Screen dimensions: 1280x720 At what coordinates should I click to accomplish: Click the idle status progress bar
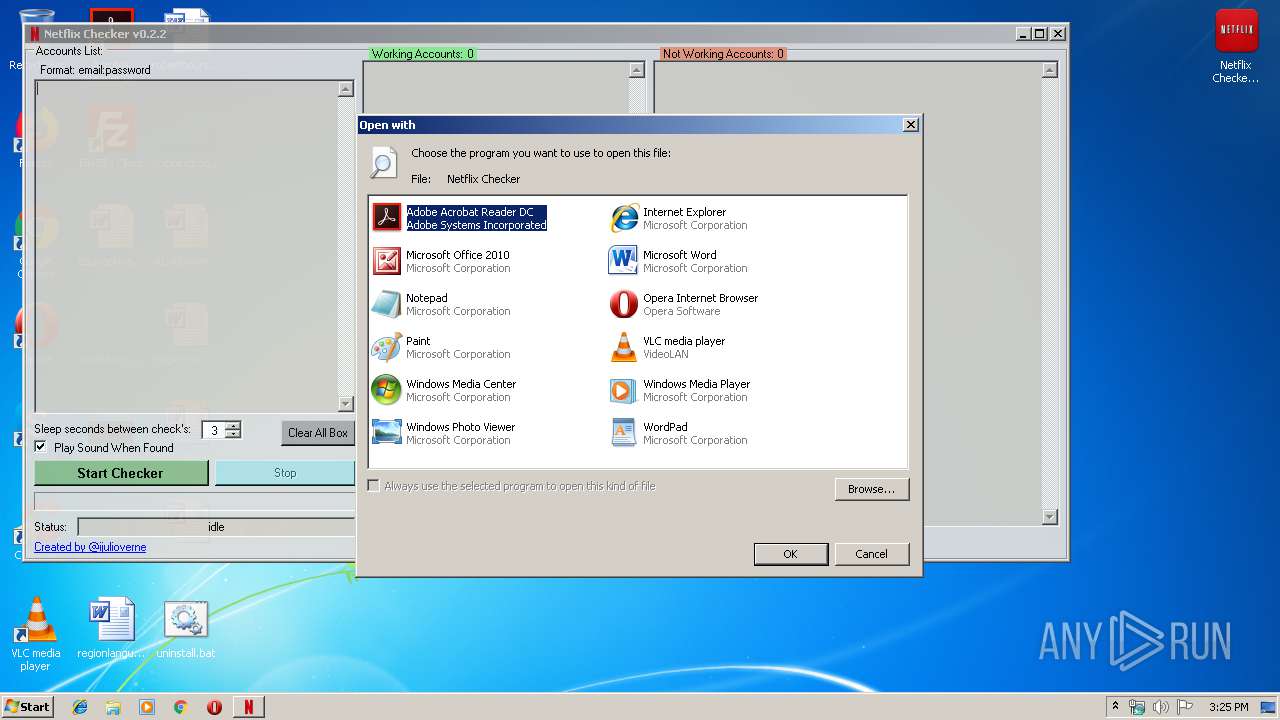click(x=216, y=527)
